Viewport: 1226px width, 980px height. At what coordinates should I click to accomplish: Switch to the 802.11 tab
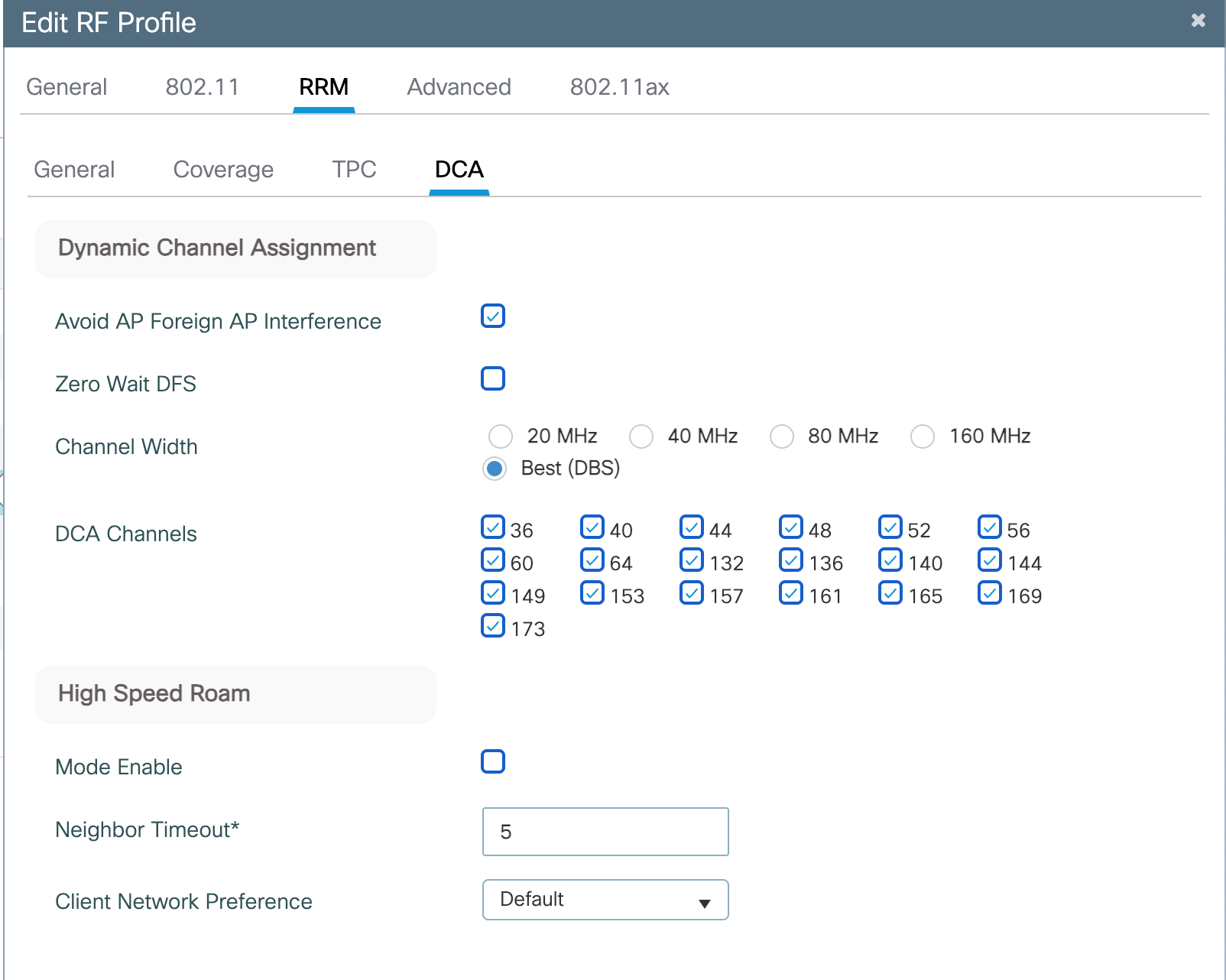pyautogui.click(x=202, y=87)
